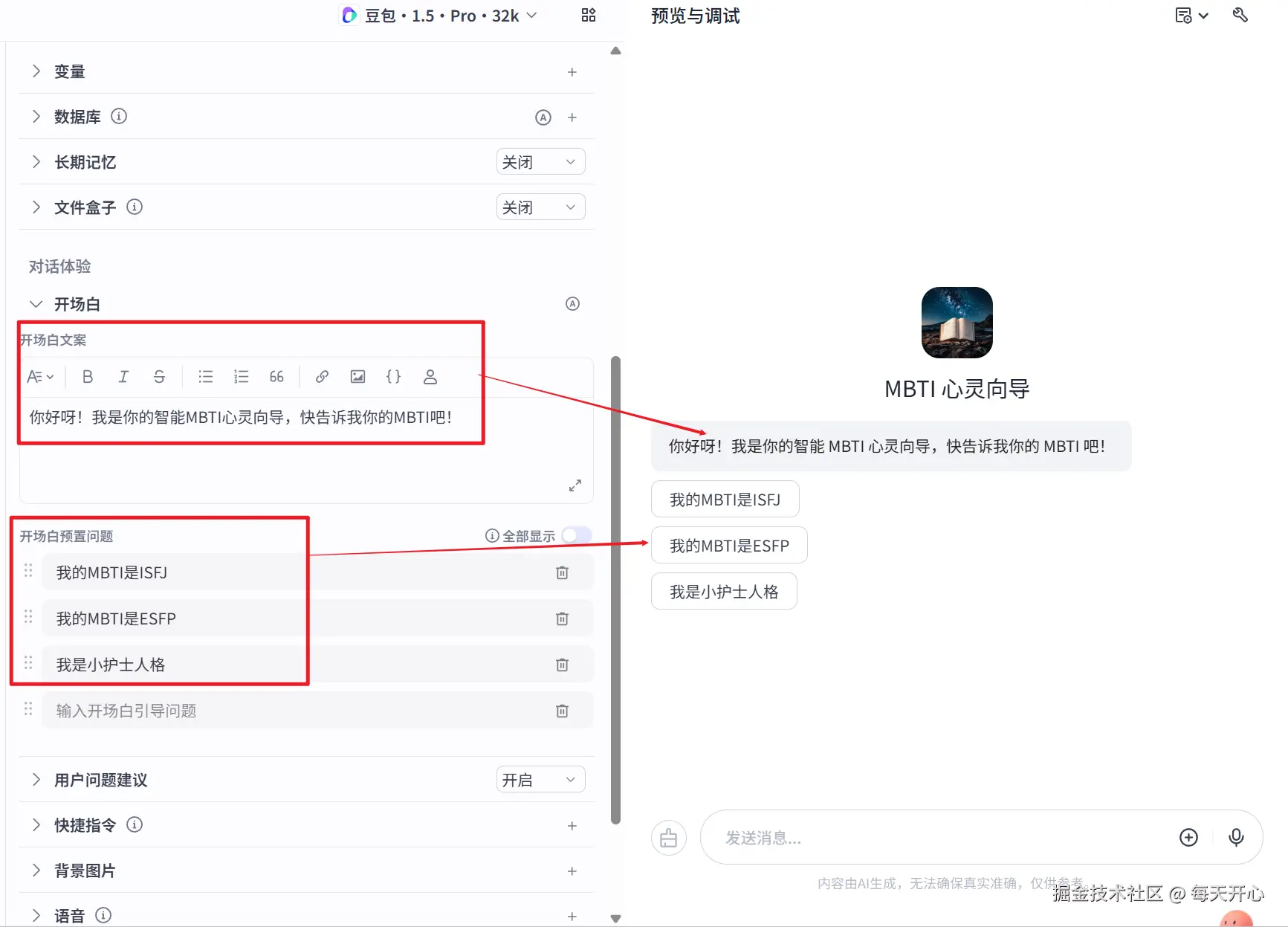The width and height of the screenshot is (1288, 927).
Task: Add a new variable with the 变量 plus icon
Action: (x=572, y=72)
